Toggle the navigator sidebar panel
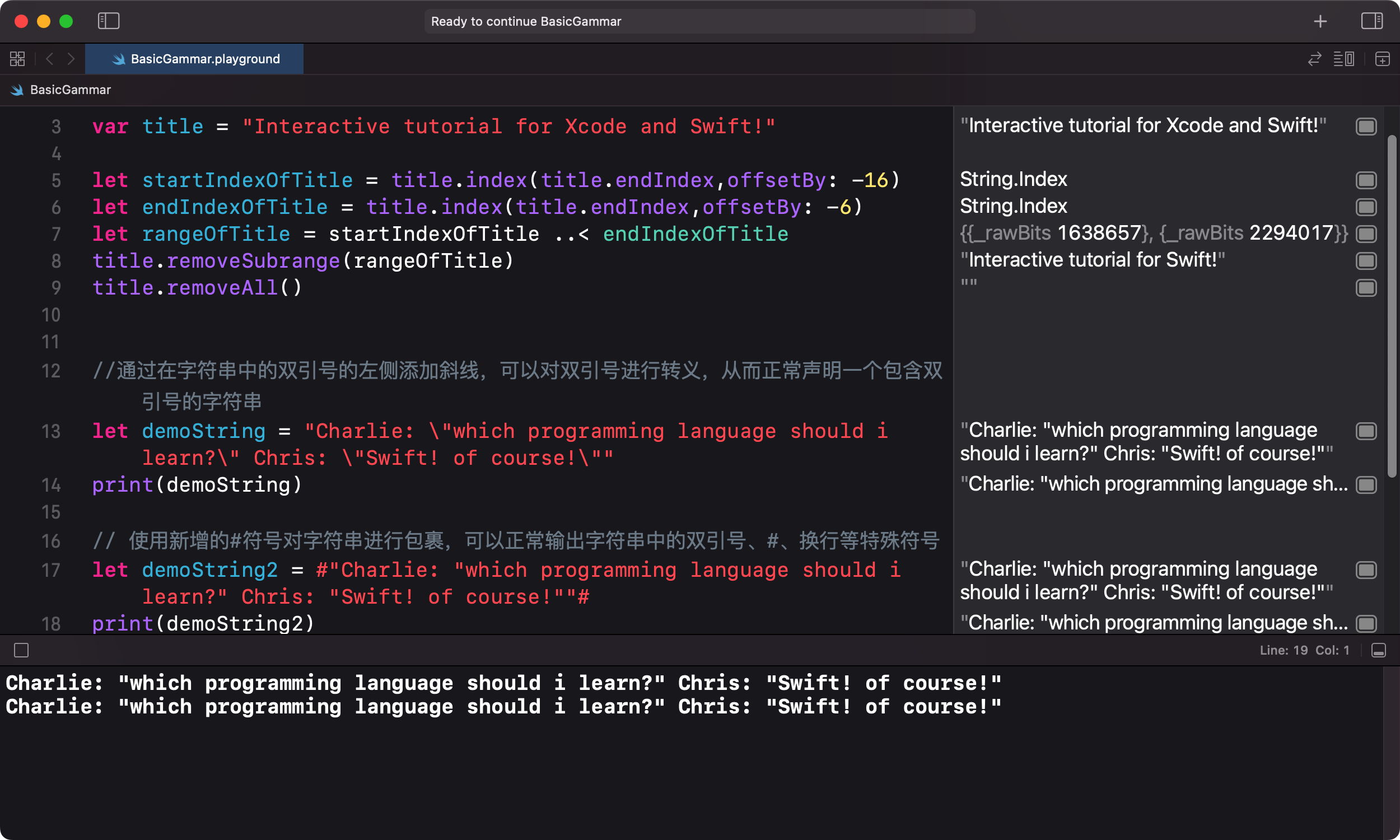The height and width of the screenshot is (840, 1400). pyautogui.click(x=108, y=21)
